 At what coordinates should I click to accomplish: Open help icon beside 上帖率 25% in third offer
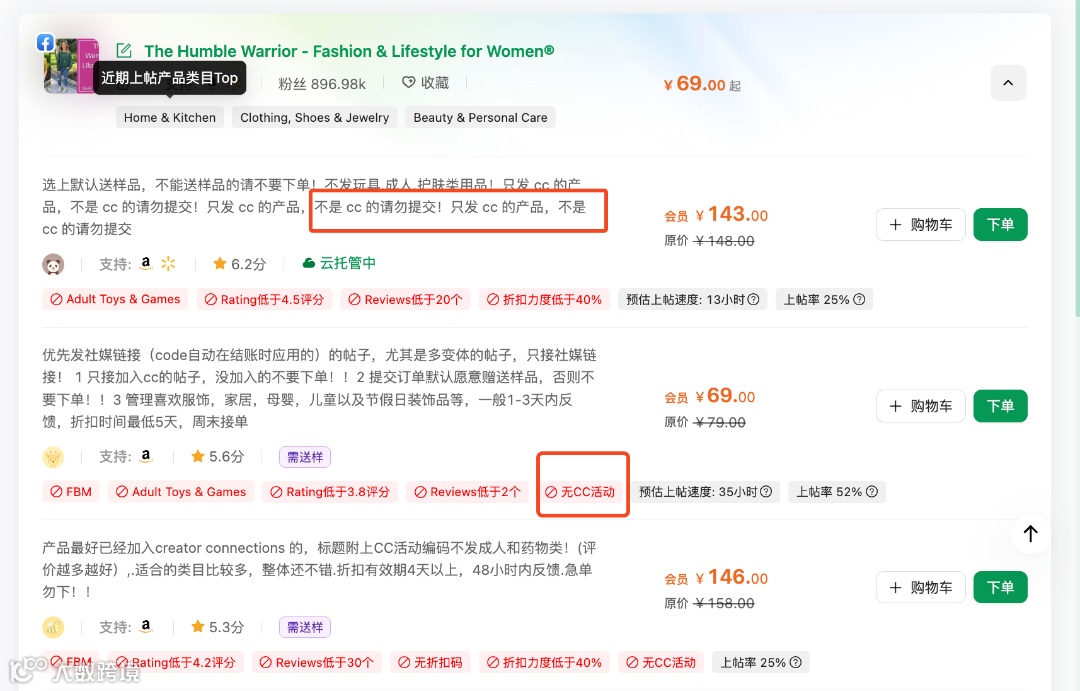(x=796, y=662)
